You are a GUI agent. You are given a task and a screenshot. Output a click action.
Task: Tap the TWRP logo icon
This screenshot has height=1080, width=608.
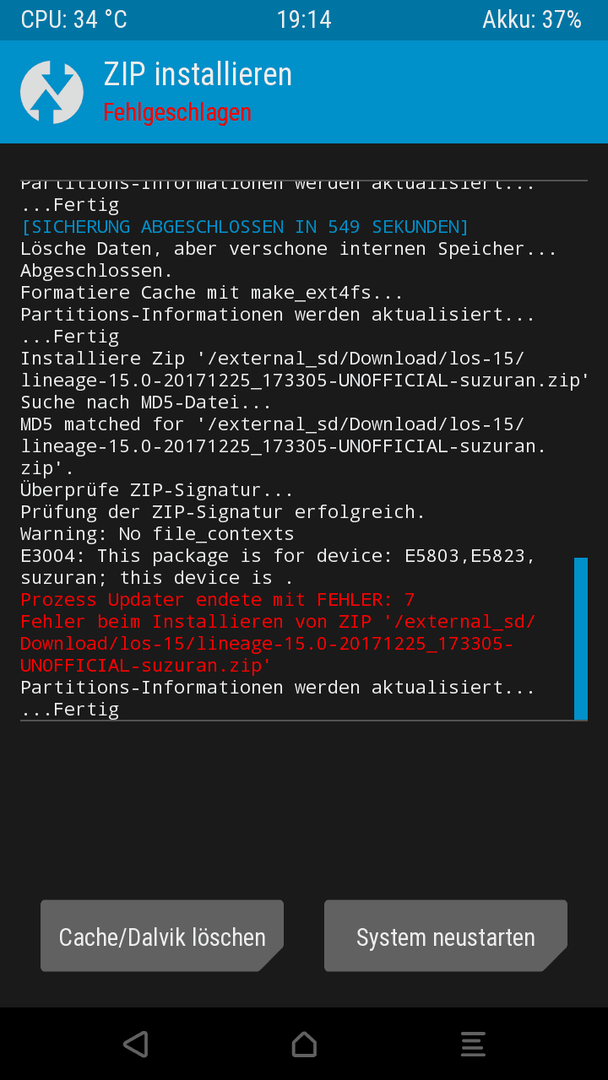52,92
